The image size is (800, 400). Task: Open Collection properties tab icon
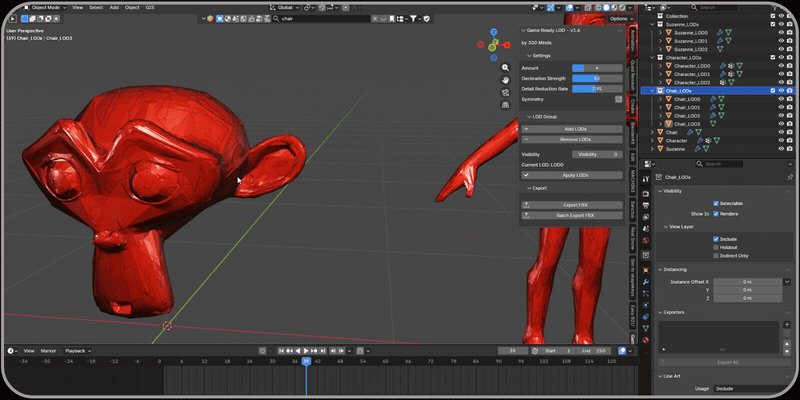click(x=646, y=255)
